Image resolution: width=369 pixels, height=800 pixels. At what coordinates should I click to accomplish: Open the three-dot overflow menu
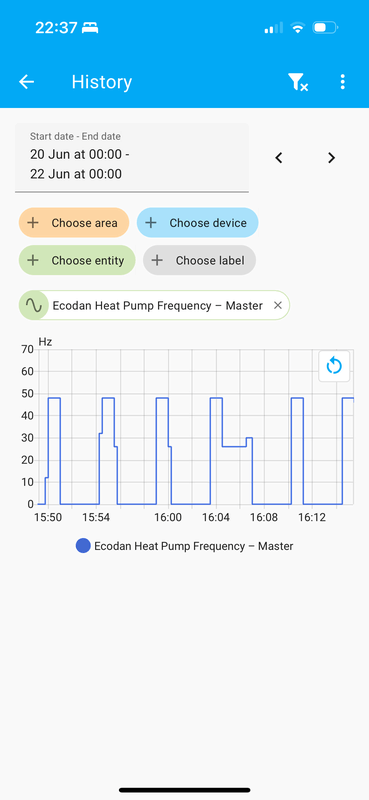click(342, 82)
